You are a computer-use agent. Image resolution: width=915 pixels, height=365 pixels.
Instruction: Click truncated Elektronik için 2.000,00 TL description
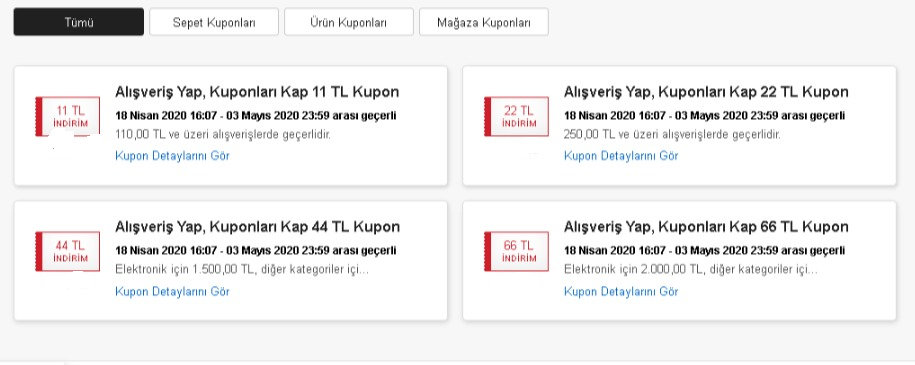(x=691, y=270)
